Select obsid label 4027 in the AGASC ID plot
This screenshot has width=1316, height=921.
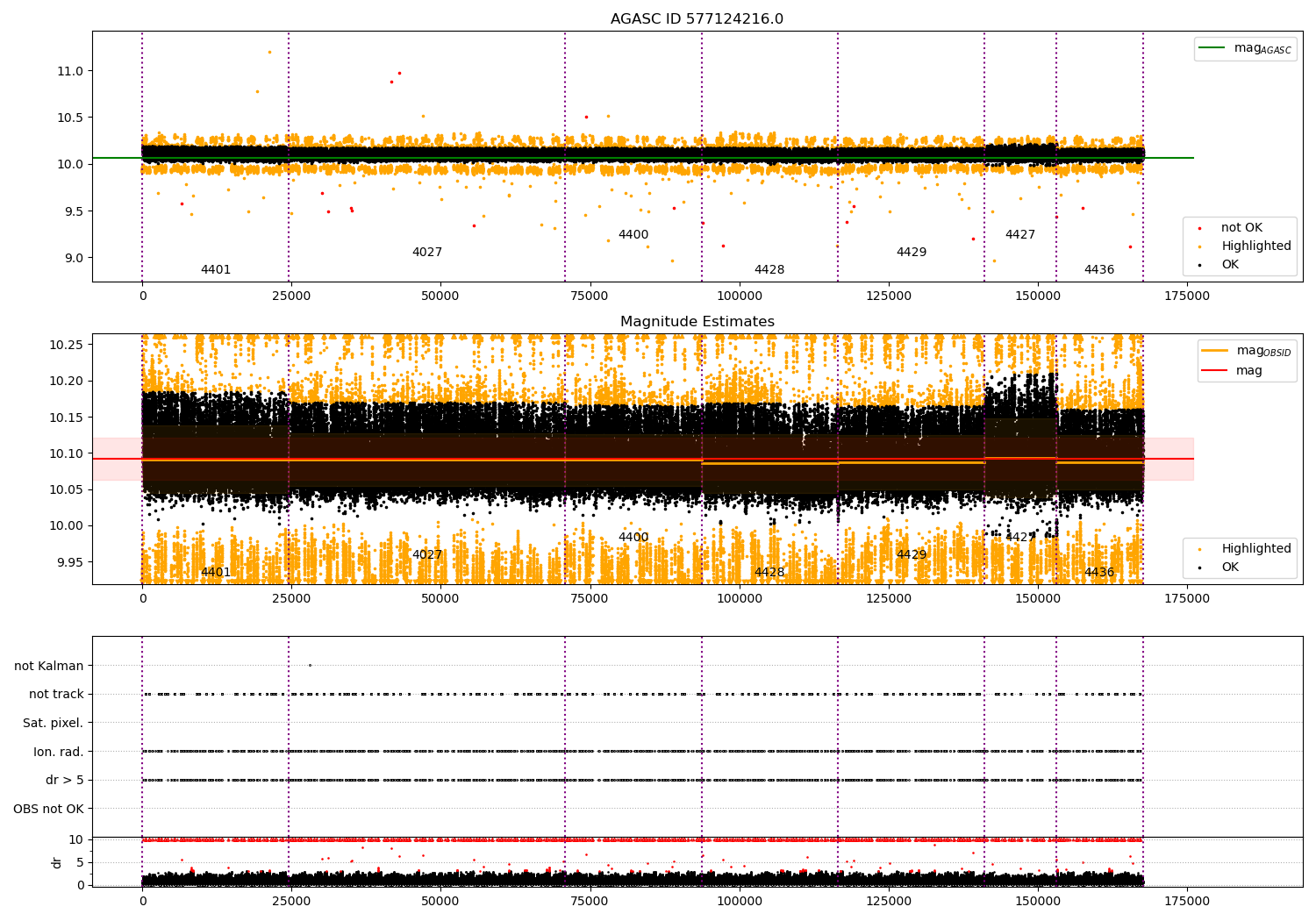[x=427, y=253]
